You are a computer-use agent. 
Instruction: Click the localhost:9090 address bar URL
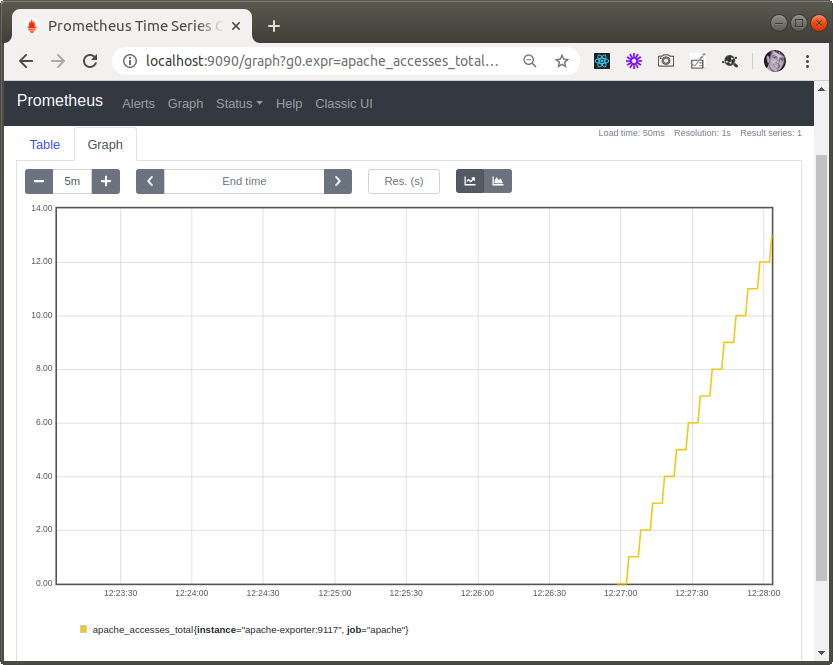322,61
